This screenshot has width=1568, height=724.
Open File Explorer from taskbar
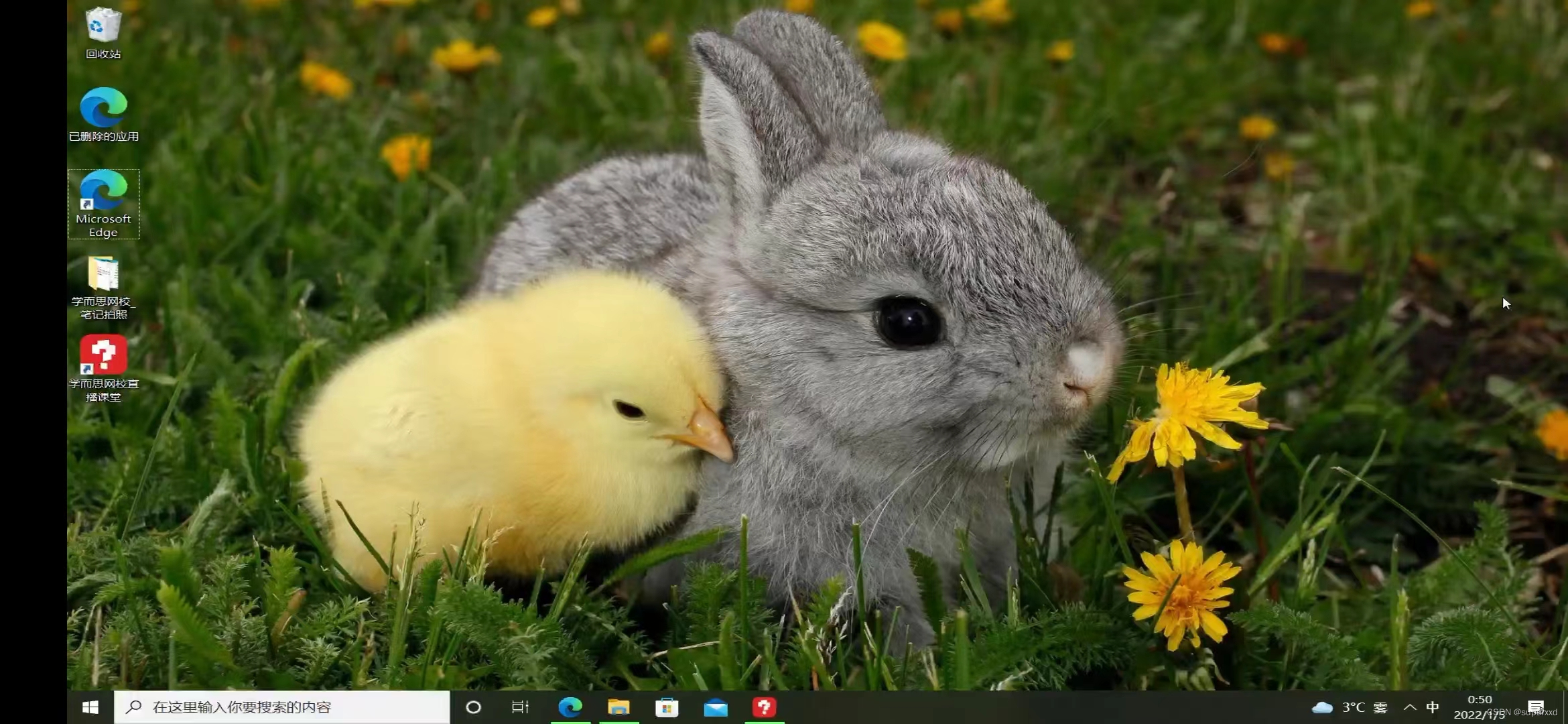tap(618, 707)
